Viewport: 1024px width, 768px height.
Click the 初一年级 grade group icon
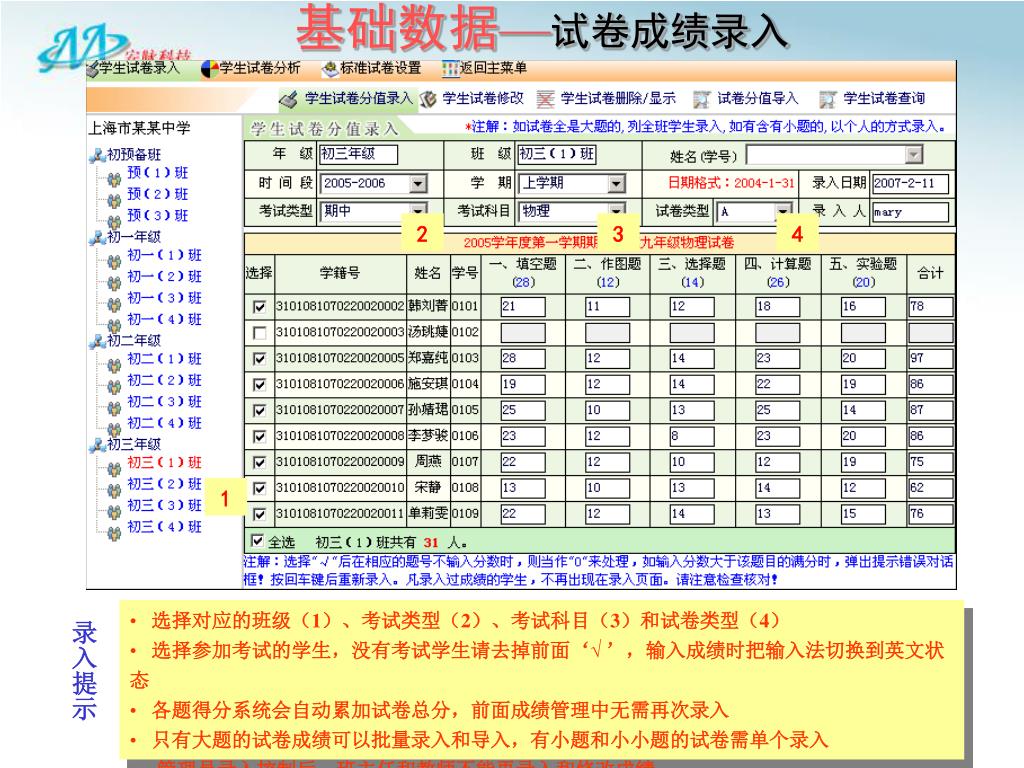point(98,237)
